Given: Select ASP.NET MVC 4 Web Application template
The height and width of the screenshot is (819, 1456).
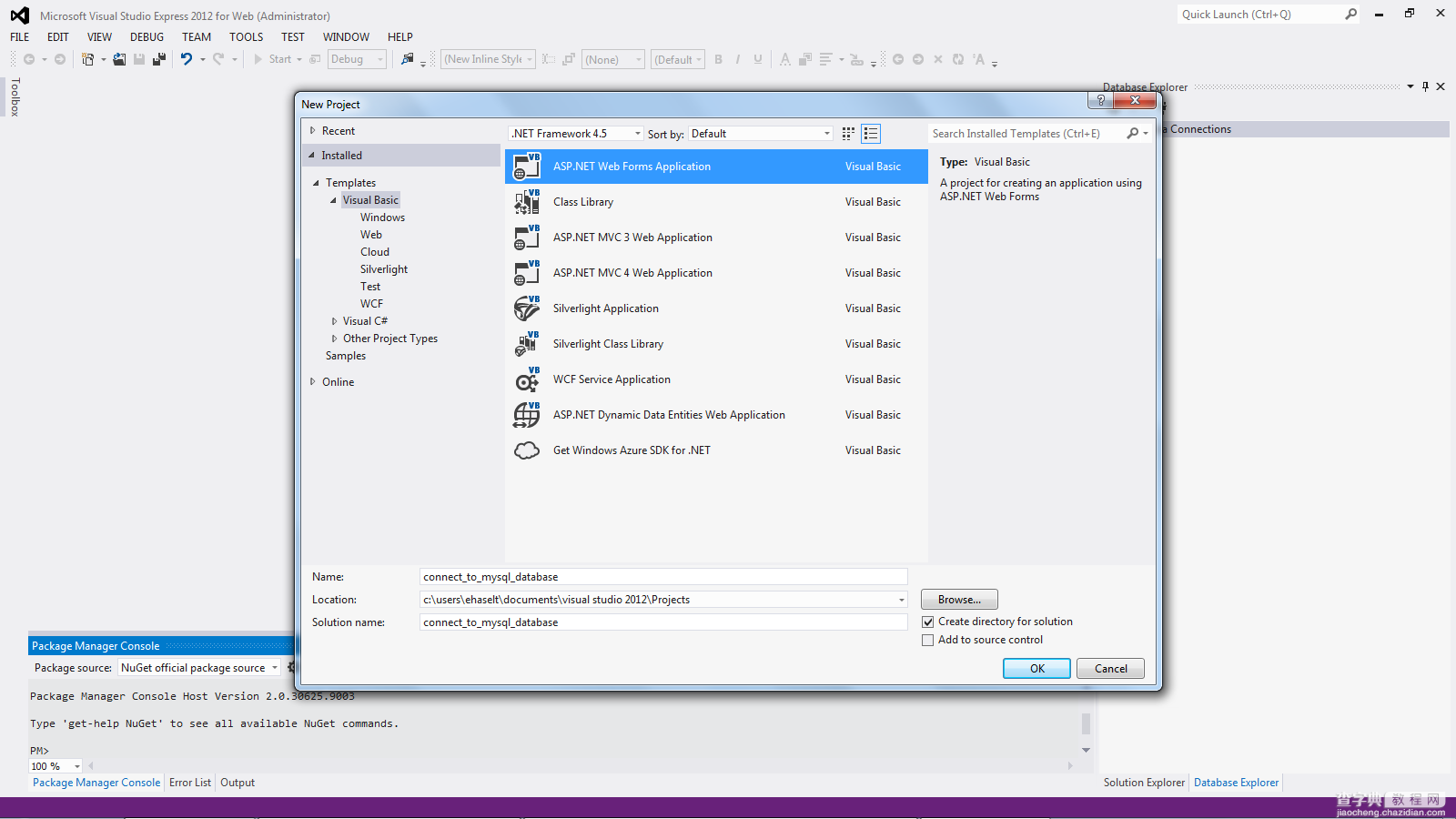Looking at the screenshot, I should pos(716,273).
